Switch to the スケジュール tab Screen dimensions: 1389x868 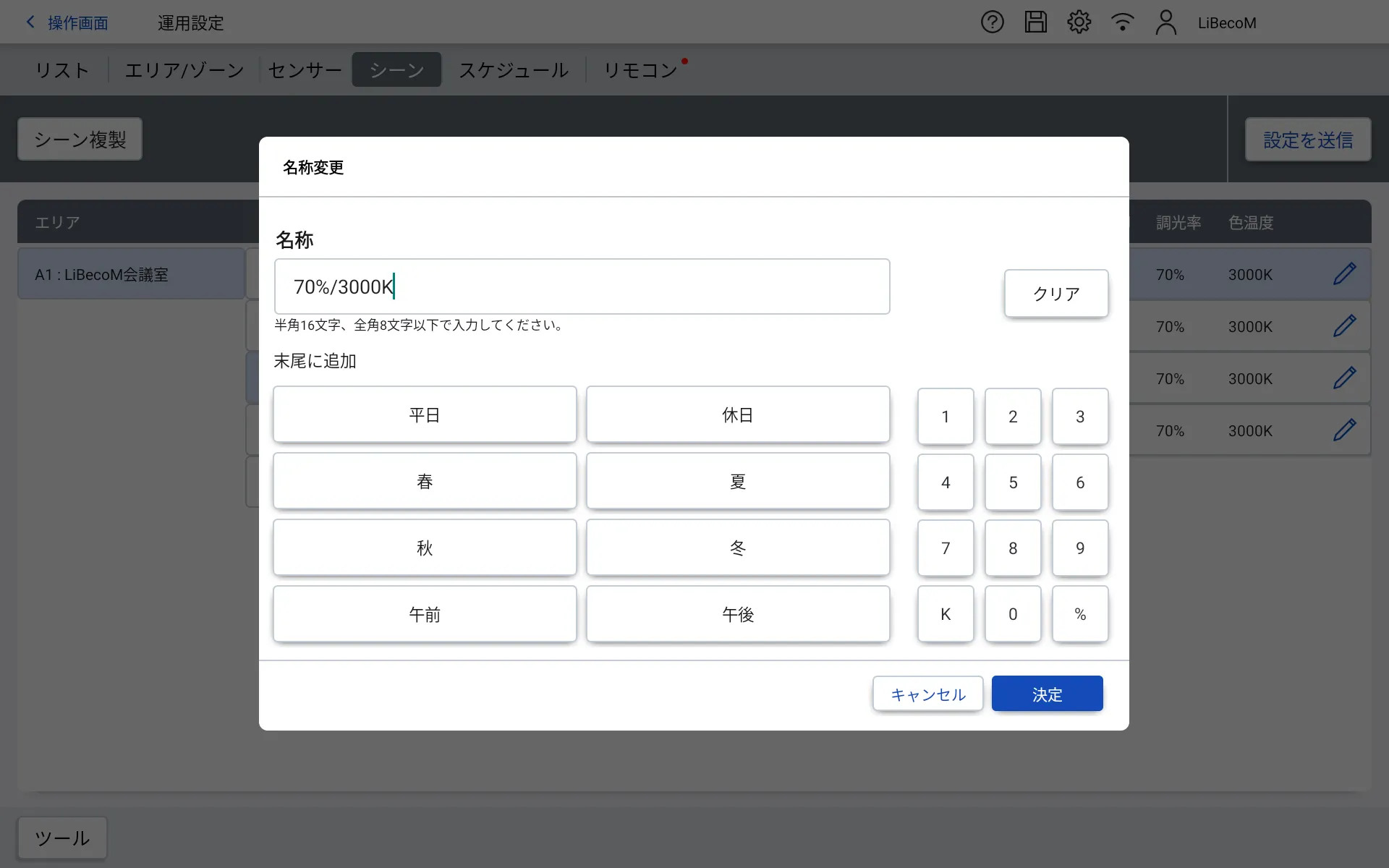point(514,70)
